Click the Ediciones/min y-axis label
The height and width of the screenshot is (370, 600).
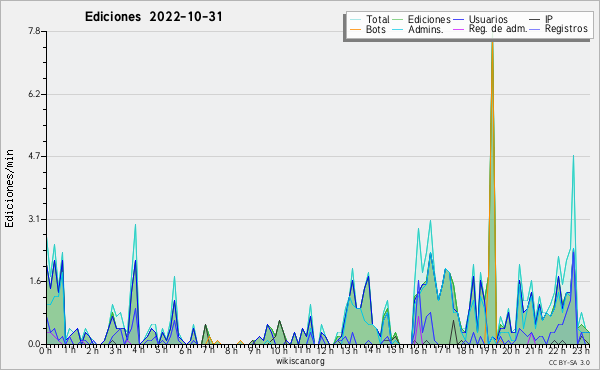click(x=9, y=188)
